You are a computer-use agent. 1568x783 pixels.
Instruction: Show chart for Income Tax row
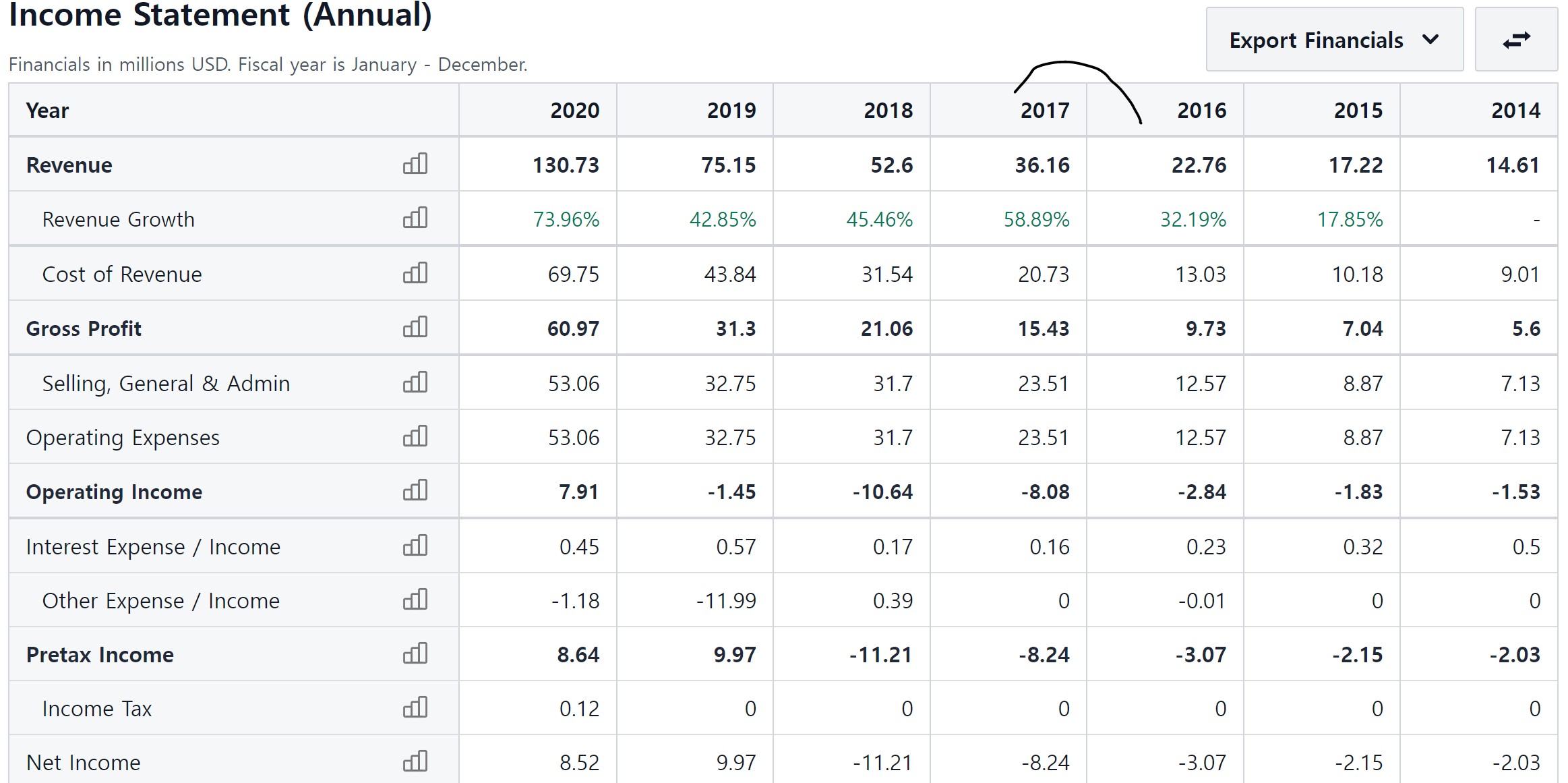pyautogui.click(x=415, y=707)
